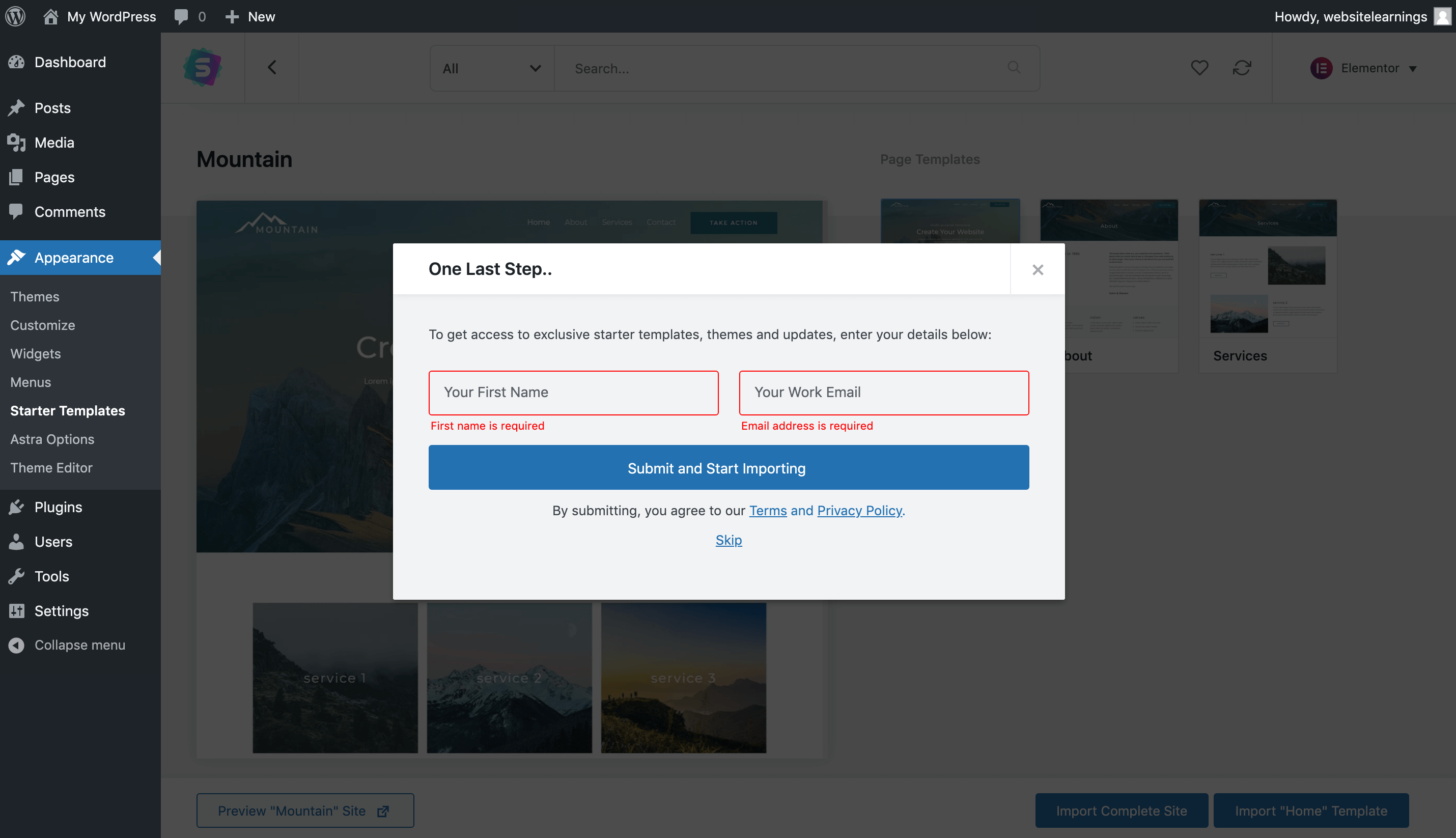The height and width of the screenshot is (838, 1456).
Task: Show favorite templates with heart icon
Action: point(1199,67)
